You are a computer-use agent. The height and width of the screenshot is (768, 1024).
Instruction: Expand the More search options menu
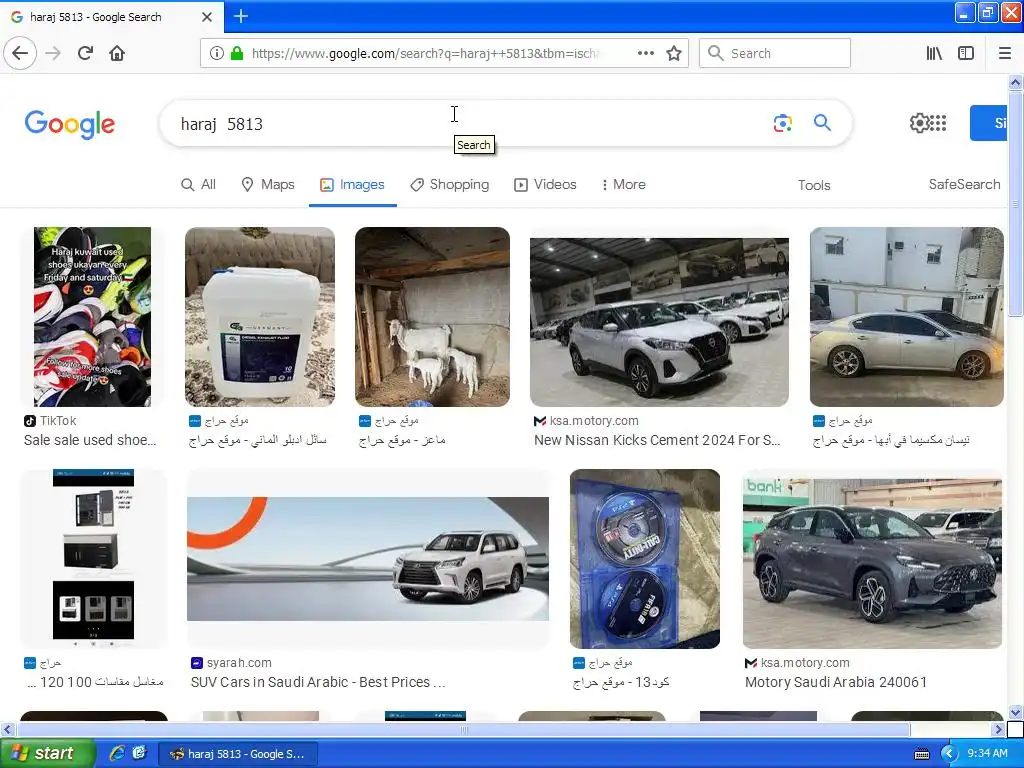coord(623,185)
